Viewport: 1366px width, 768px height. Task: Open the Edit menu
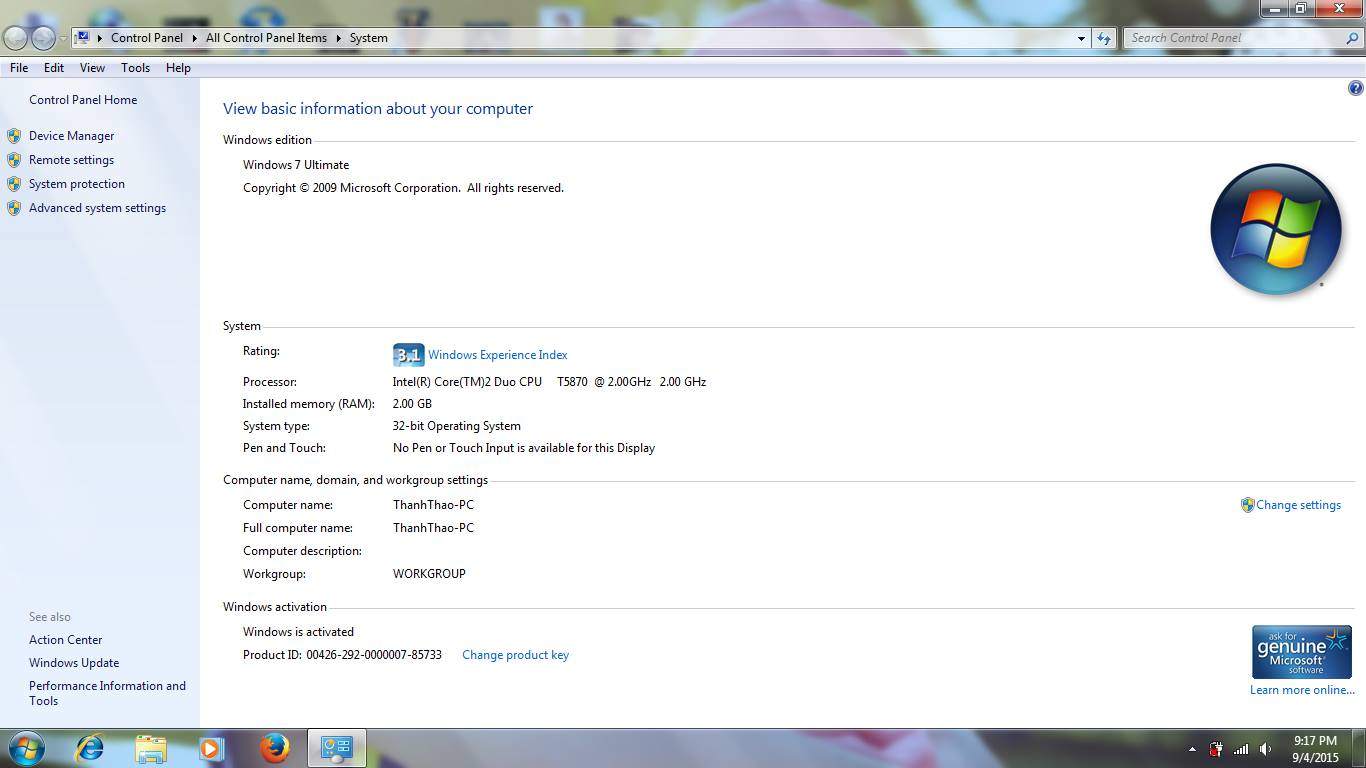(54, 68)
